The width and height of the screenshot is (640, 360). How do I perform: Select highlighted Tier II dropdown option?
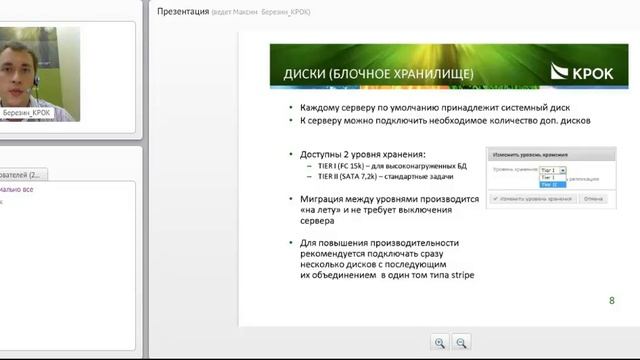coord(553,184)
